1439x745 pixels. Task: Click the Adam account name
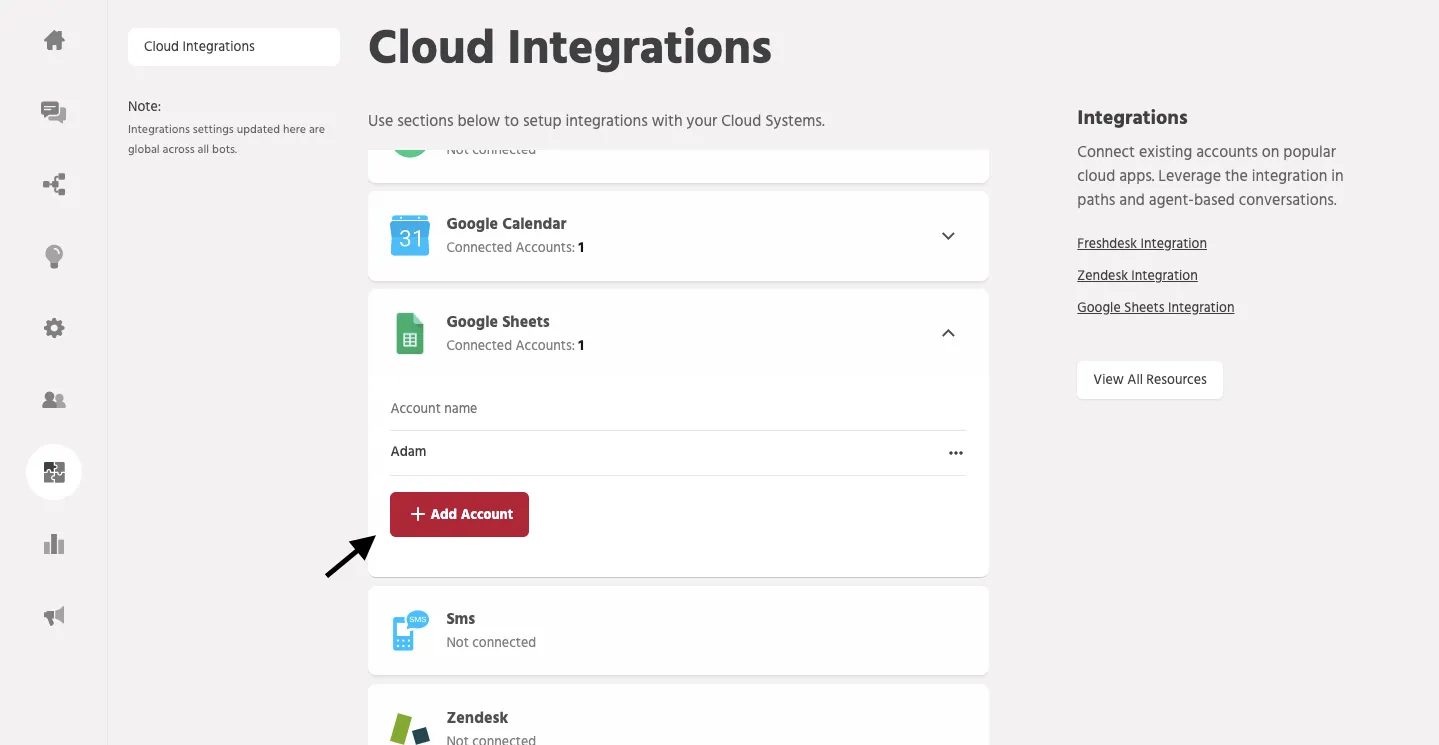[x=408, y=452]
